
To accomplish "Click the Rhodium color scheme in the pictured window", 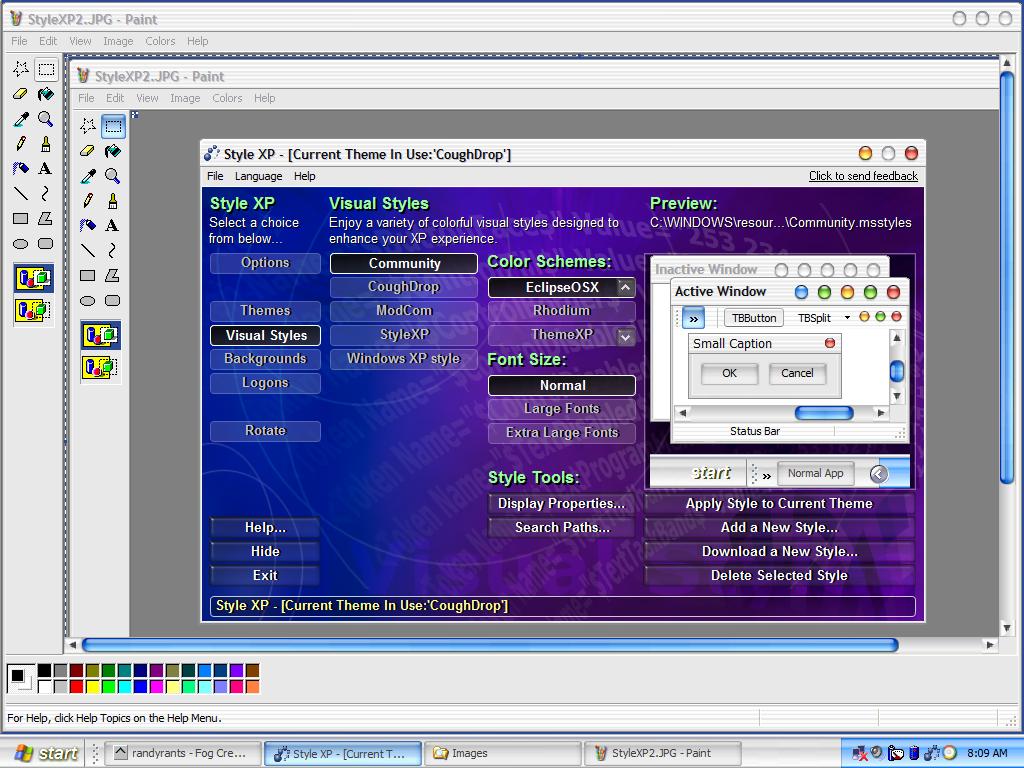I will pyautogui.click(x=562, y=311).
